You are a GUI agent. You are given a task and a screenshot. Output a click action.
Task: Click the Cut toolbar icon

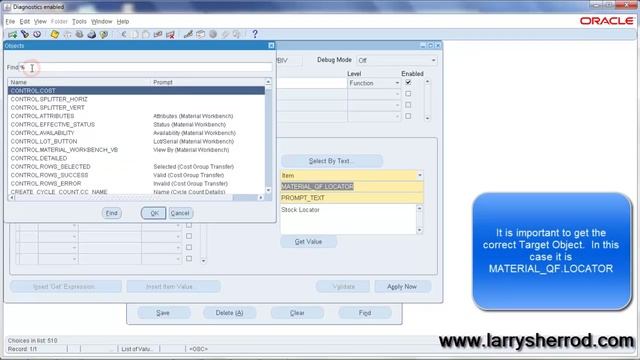(123, 34)
